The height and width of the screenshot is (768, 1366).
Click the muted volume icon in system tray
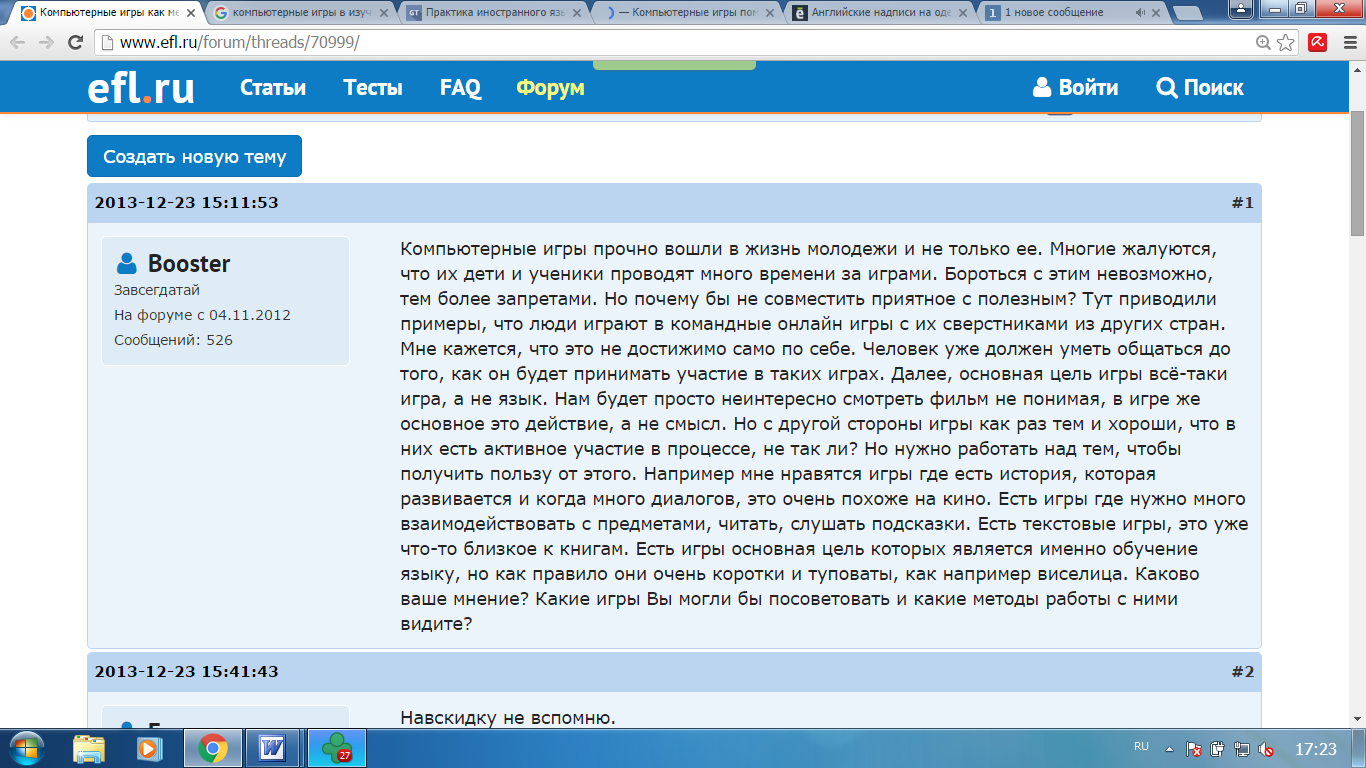tap(1266, 748)
